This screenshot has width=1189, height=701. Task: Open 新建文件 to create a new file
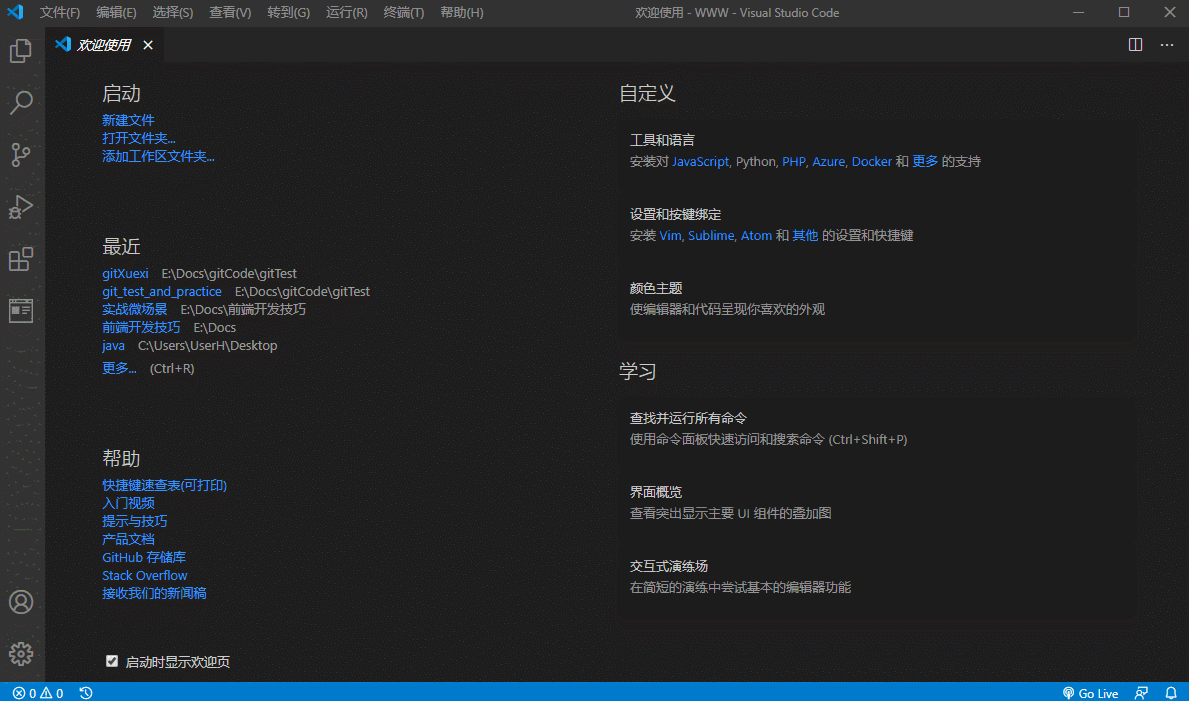(x=128, y=119)
